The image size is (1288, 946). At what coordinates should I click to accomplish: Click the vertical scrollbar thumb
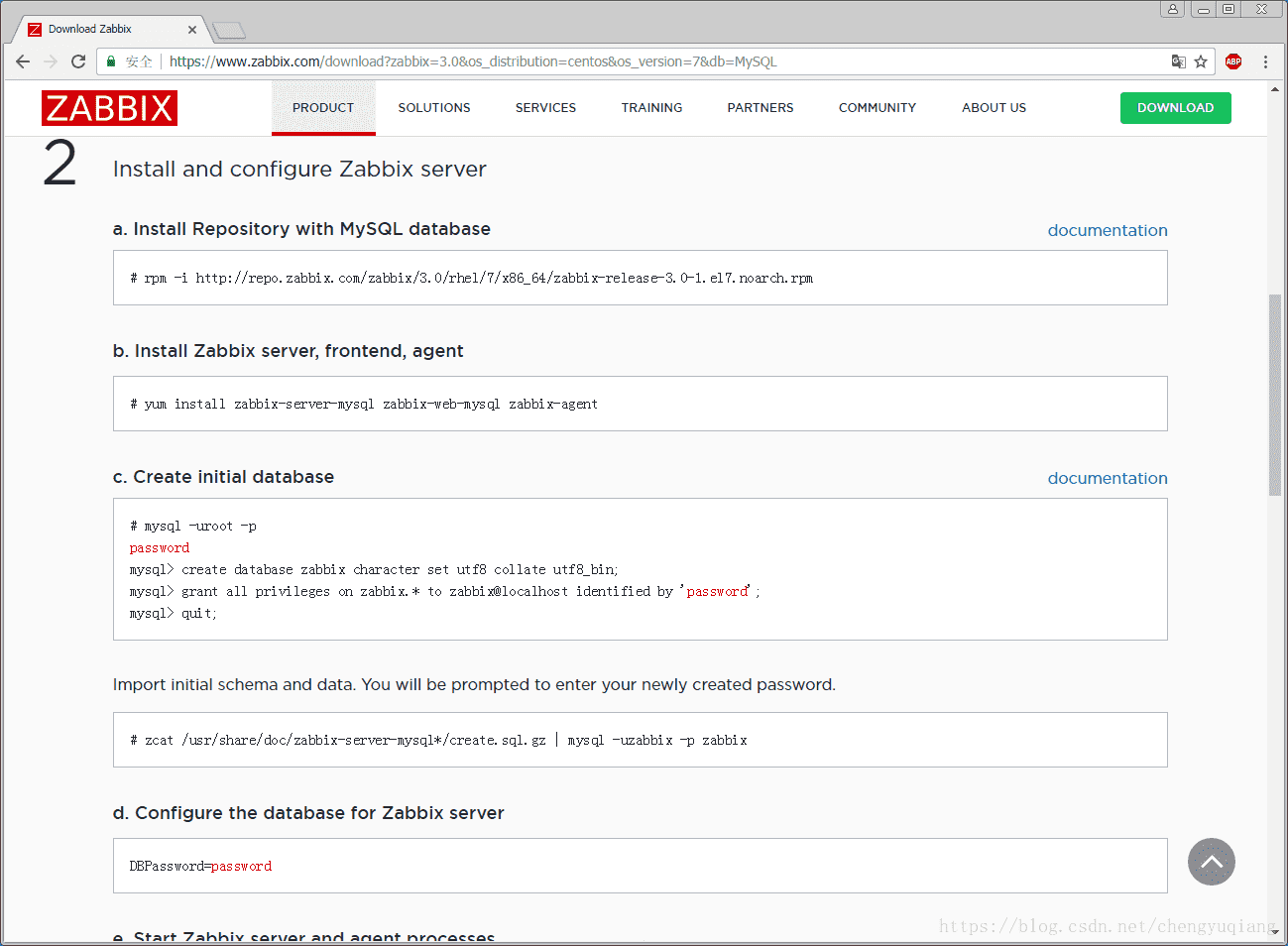coord(1275,395)
